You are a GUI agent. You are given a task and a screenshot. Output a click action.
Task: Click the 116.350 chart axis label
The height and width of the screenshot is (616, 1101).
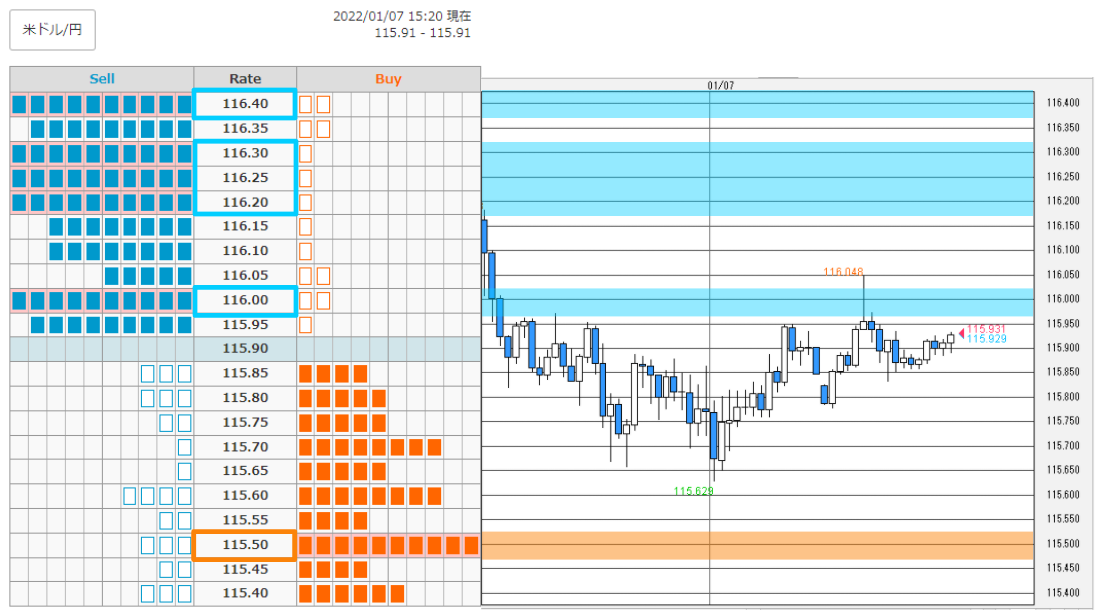pos(1063,127)
